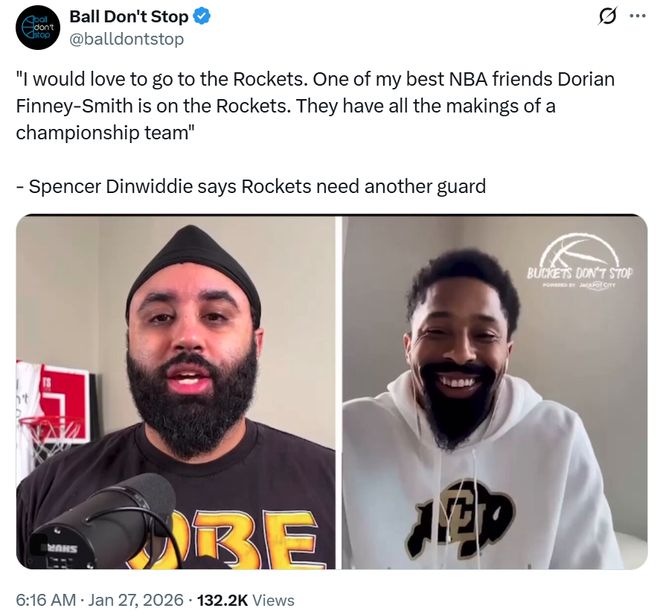Click the blue verified badge
Screen dimensions: 660x614
pos(202,17)
